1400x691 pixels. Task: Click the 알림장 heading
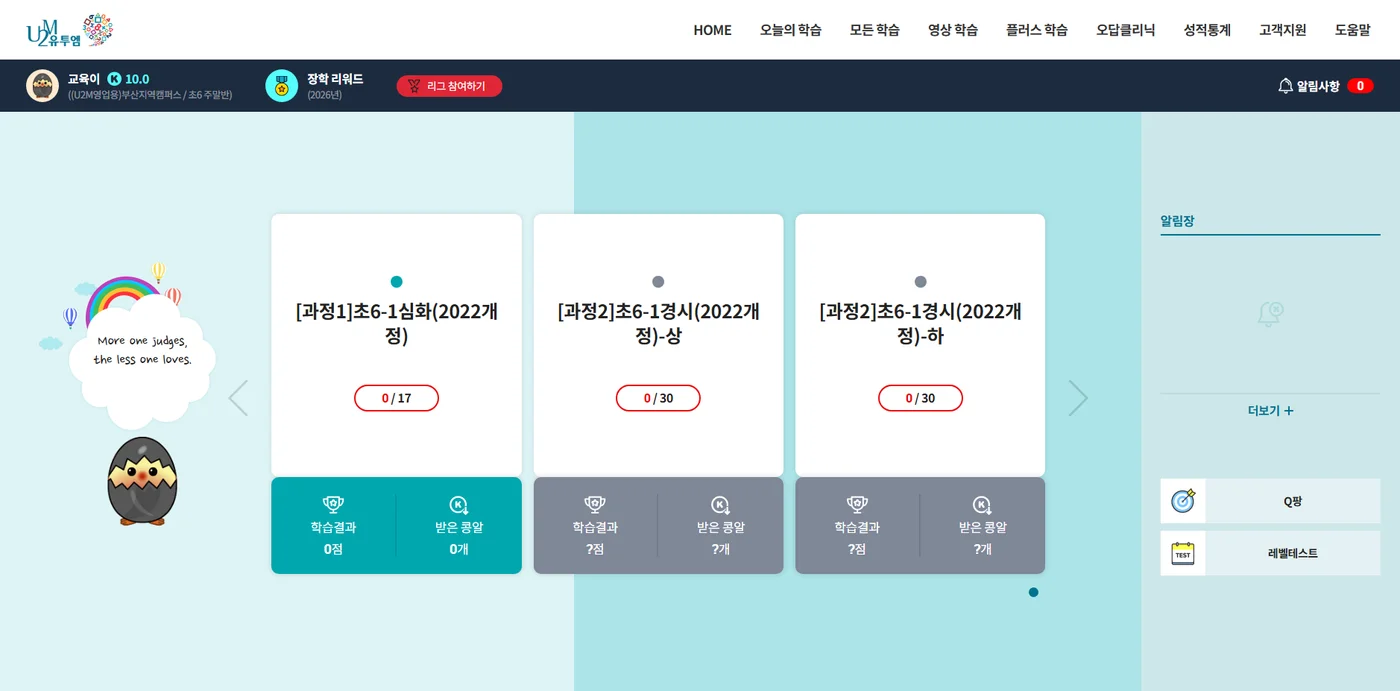pyautogui.click(x=1177, y=221)
